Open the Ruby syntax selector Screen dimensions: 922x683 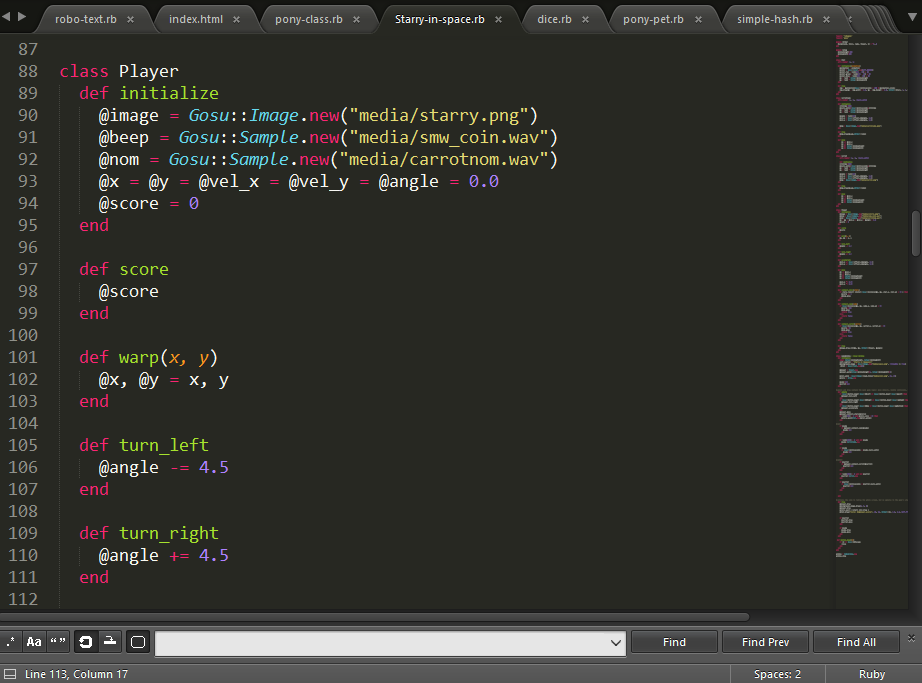[872, 674]
